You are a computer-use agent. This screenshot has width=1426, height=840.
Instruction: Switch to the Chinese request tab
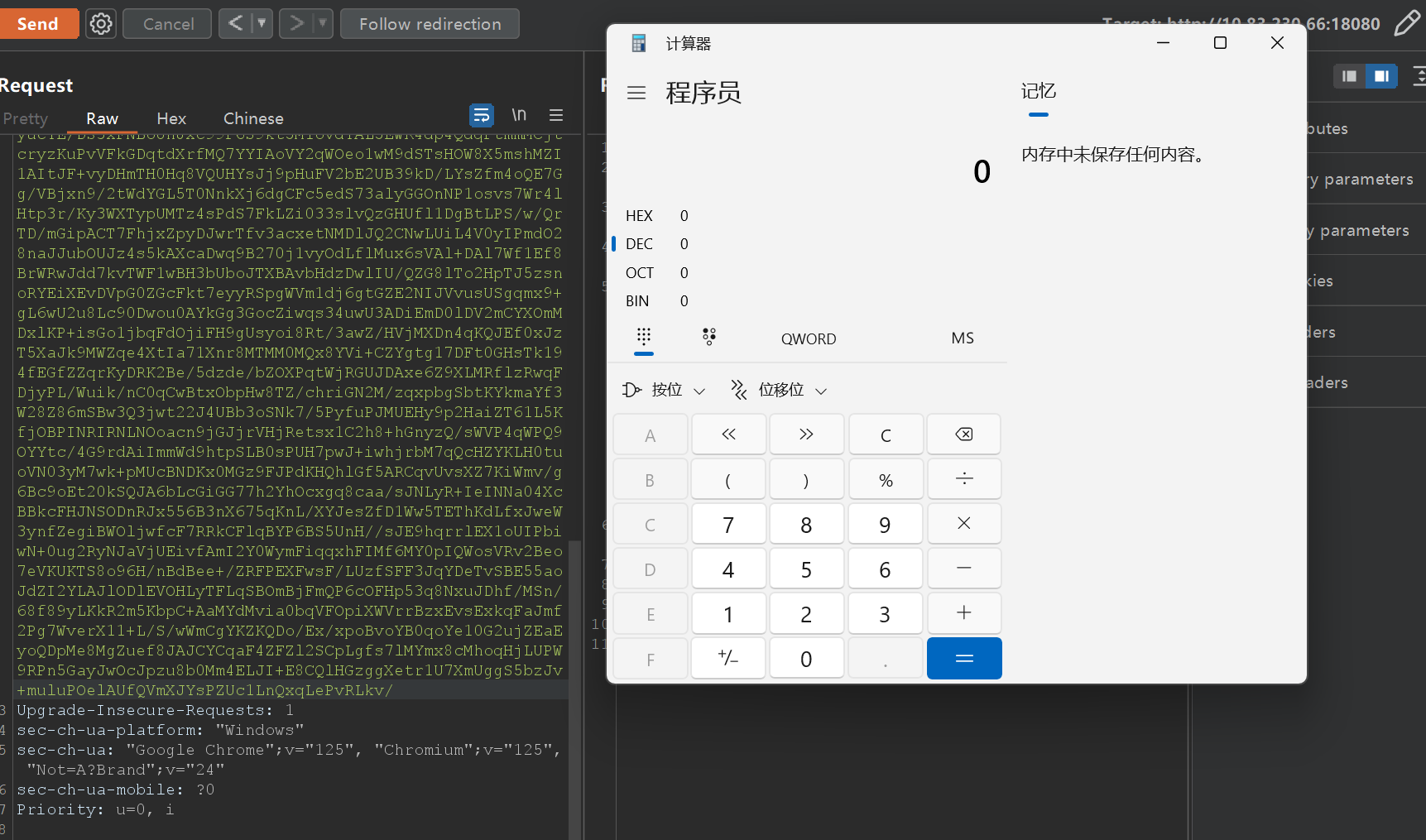click(x=253, y=118)
